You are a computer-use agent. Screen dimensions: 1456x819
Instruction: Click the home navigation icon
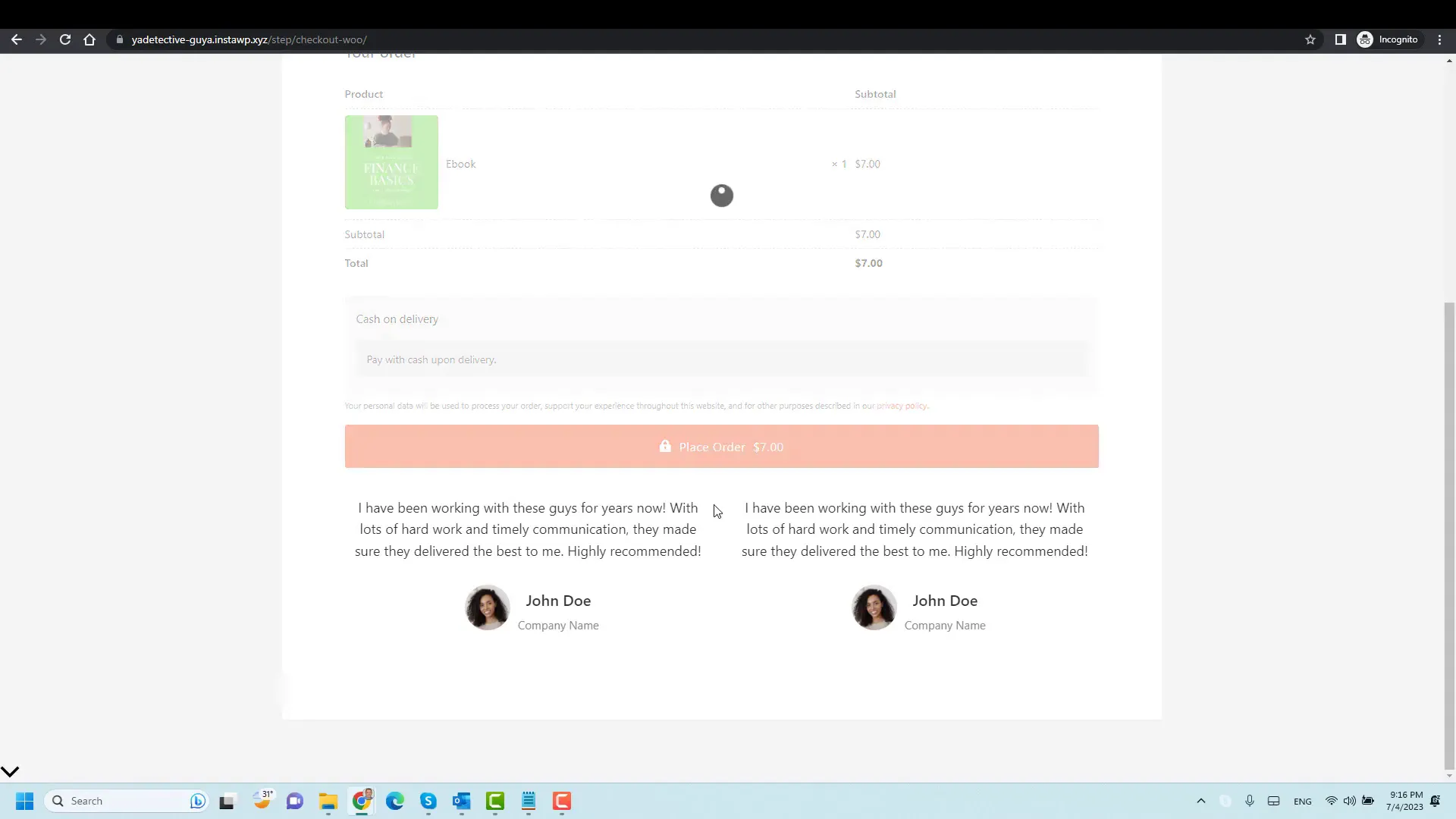(x=91, y=39)
